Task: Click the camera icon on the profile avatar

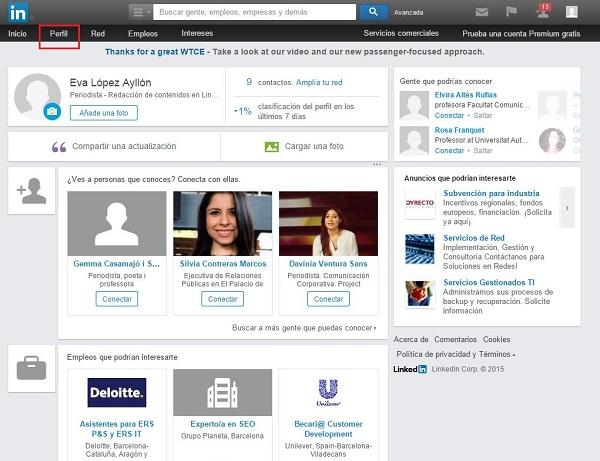Action: pyautogui.click(x=51, y=113)
